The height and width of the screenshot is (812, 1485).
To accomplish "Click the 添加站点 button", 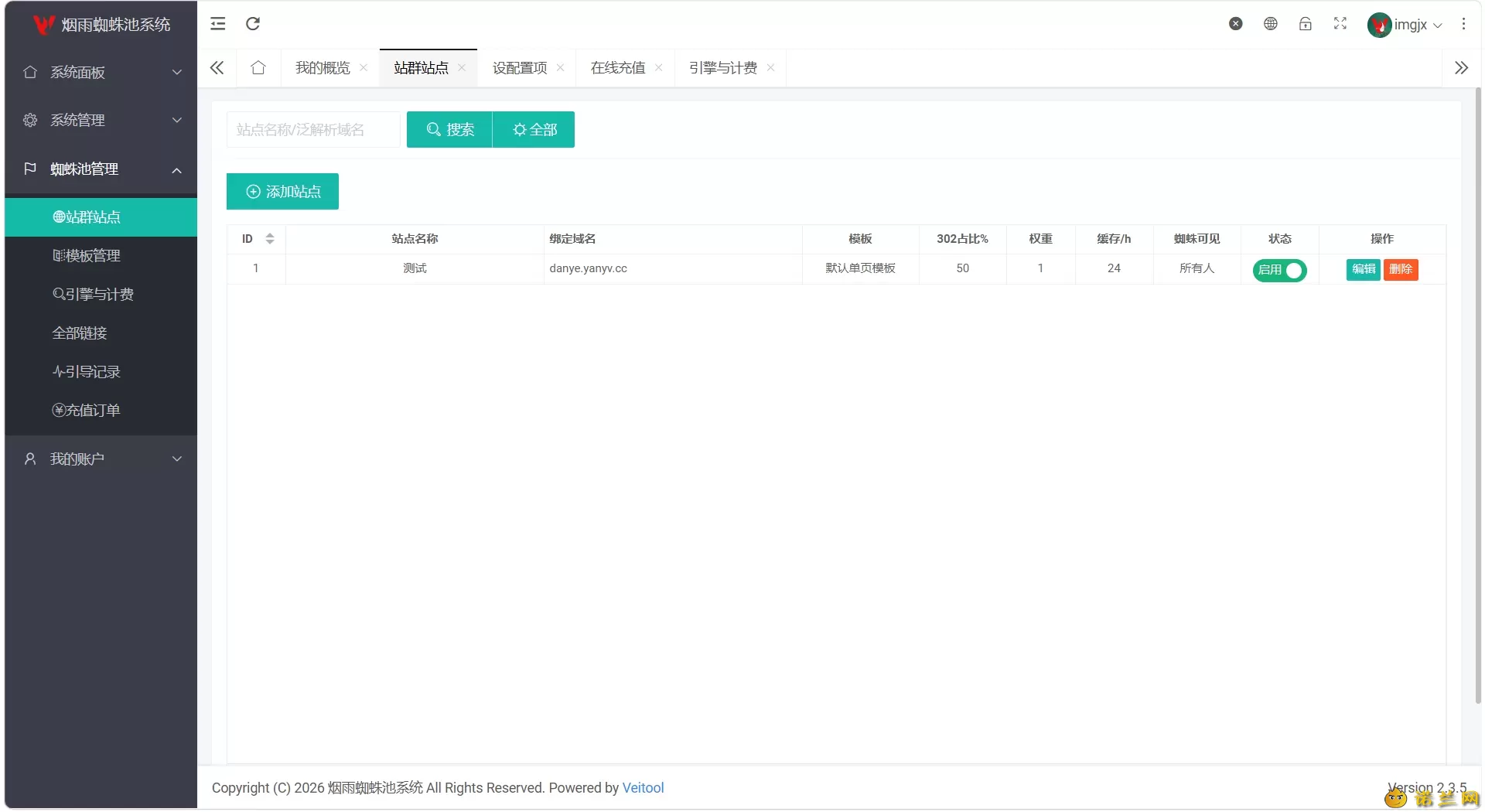I will tap(282, 192).
